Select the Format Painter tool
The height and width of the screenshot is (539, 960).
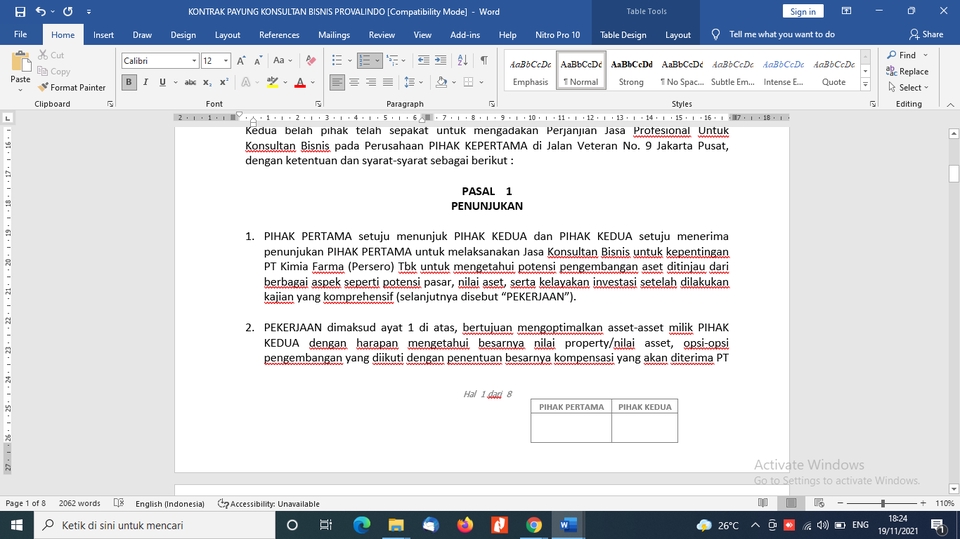72,88
